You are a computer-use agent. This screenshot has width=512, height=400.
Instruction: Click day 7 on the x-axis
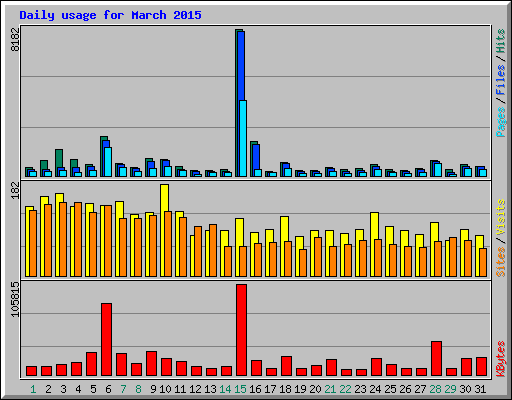tap(123, 389)
